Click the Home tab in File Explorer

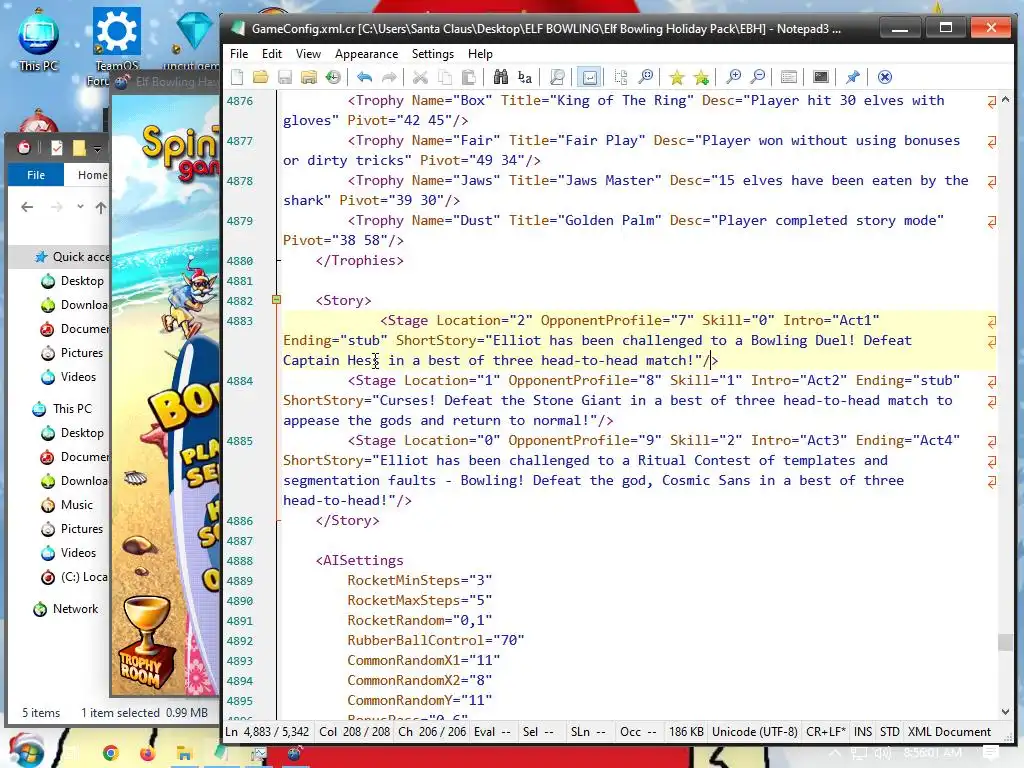91,175
